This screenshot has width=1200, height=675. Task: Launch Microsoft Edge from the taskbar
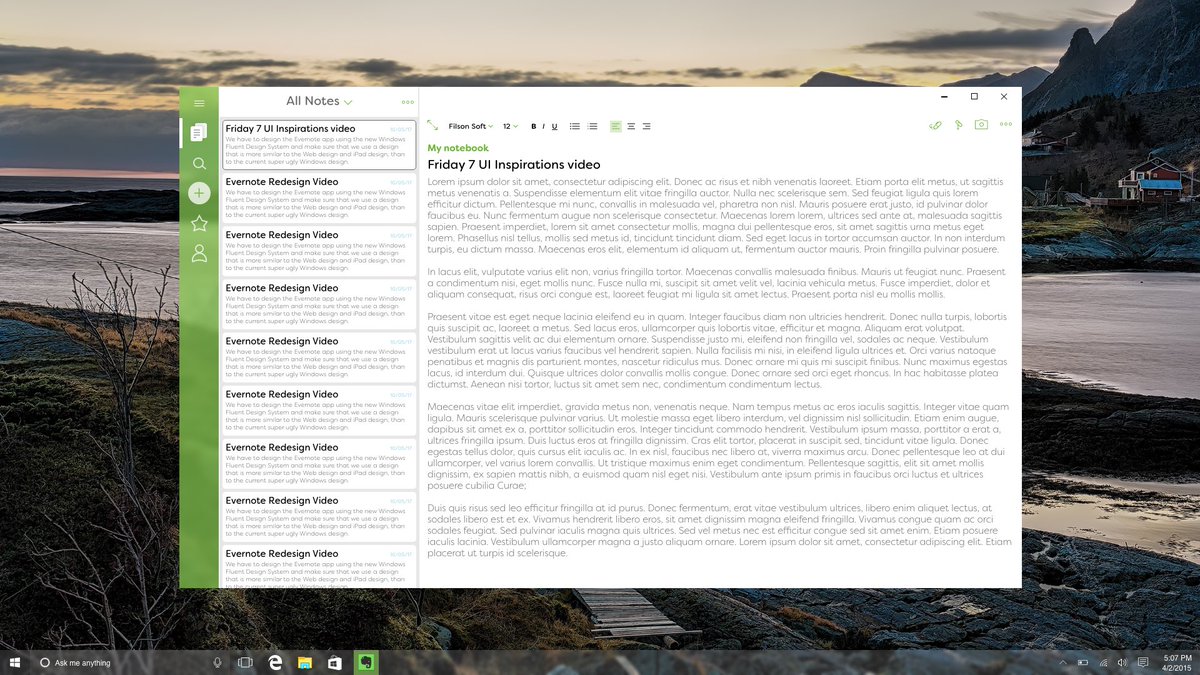[275, 662]
